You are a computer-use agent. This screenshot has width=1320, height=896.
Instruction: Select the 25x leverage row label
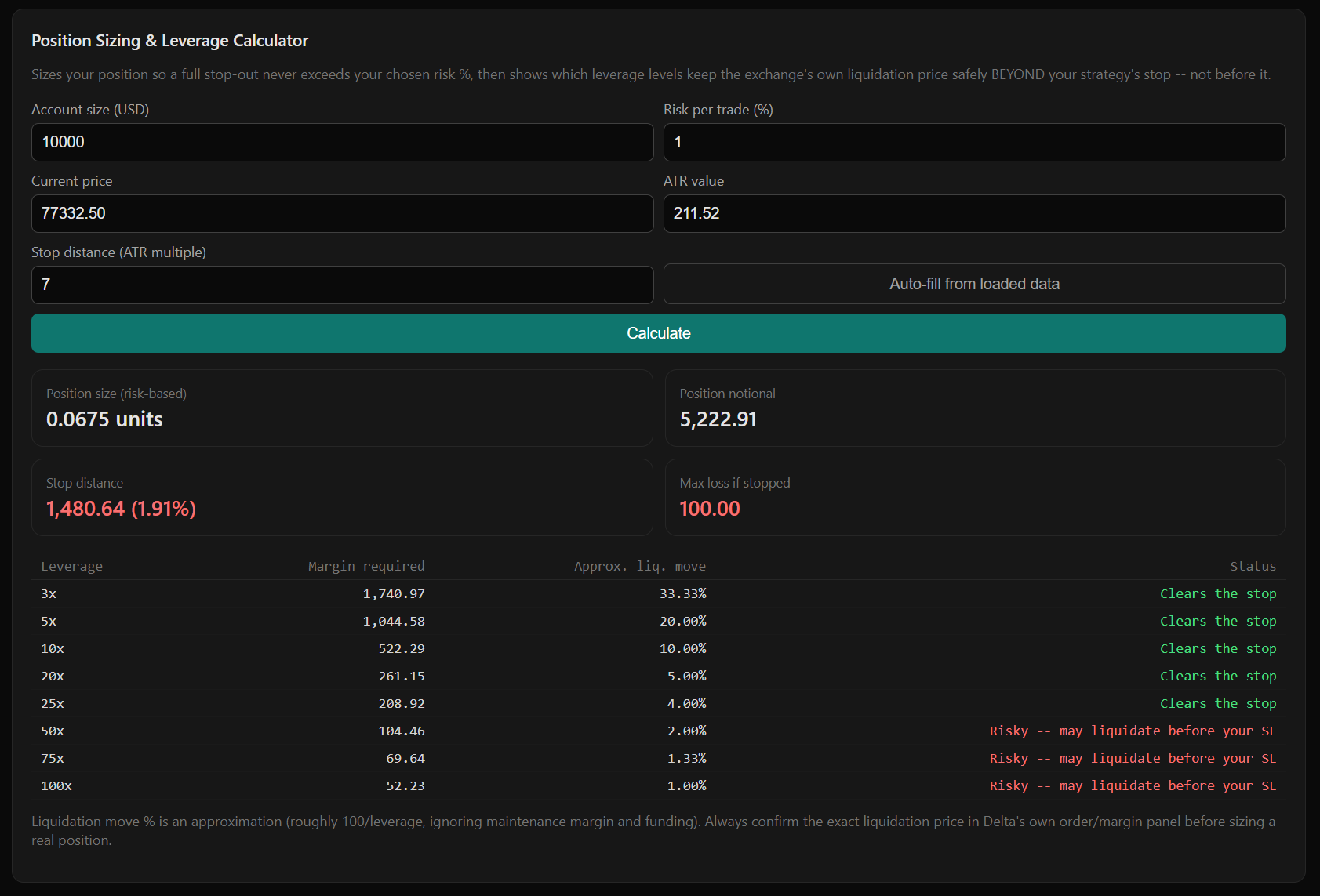coord(53,703)
